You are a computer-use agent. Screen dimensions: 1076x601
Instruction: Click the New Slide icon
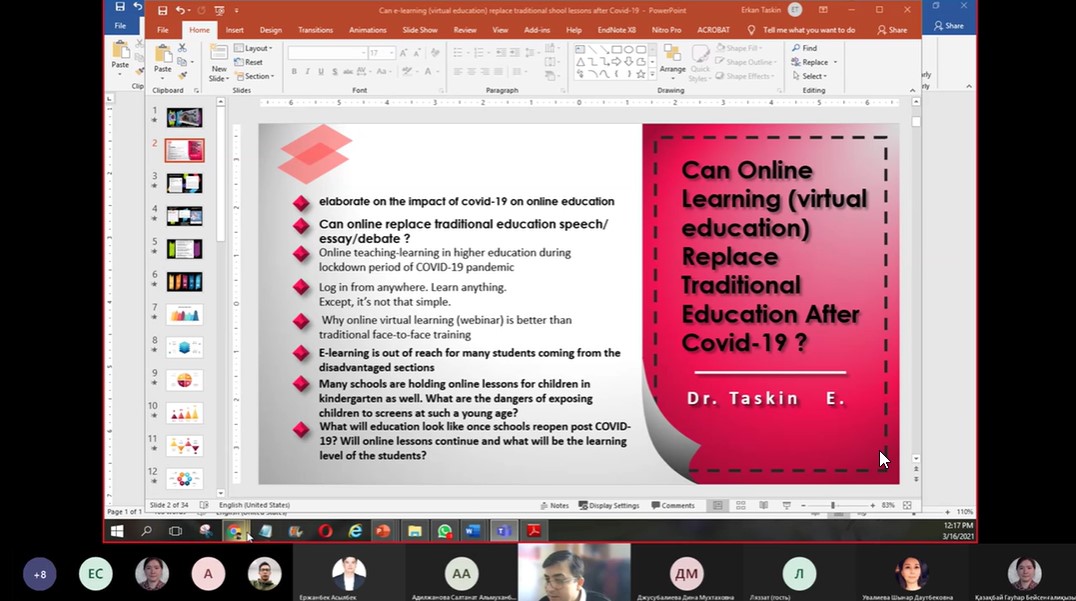click(219, 54)
